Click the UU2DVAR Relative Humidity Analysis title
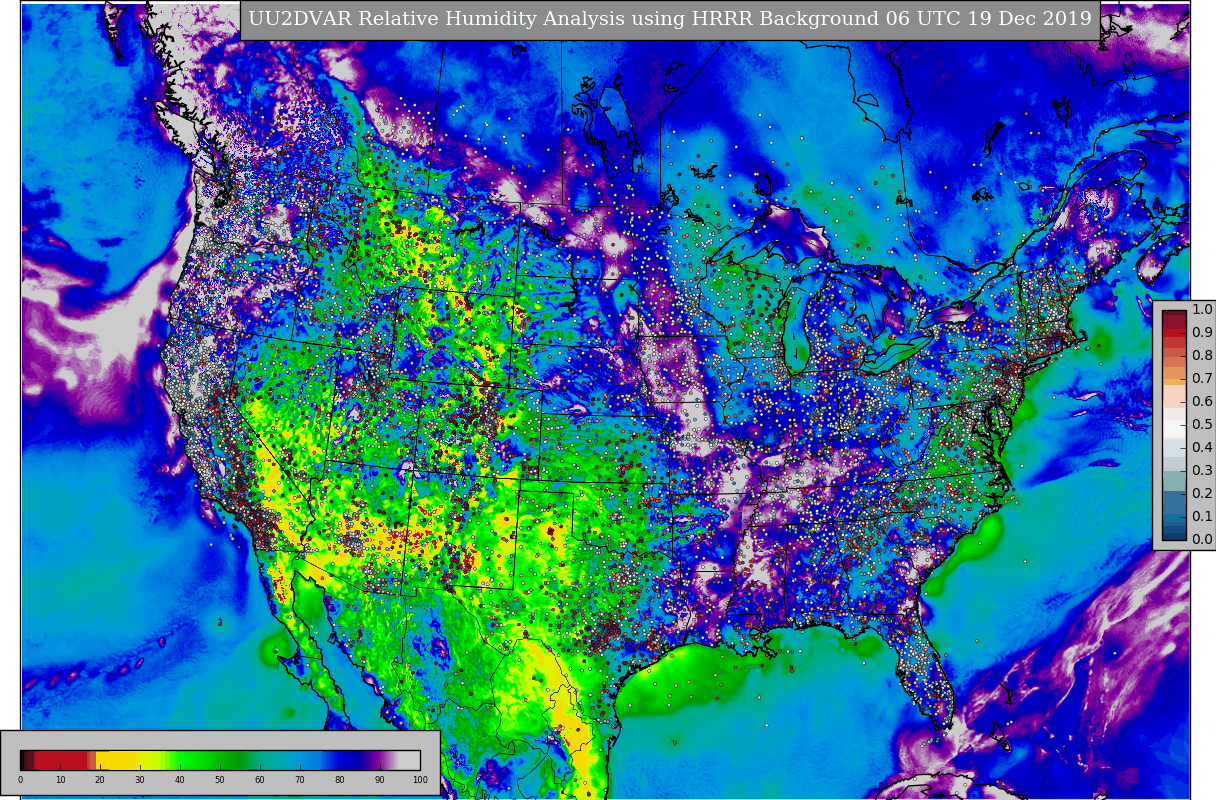Screen dimensions: 1216x800 point(670,19)
